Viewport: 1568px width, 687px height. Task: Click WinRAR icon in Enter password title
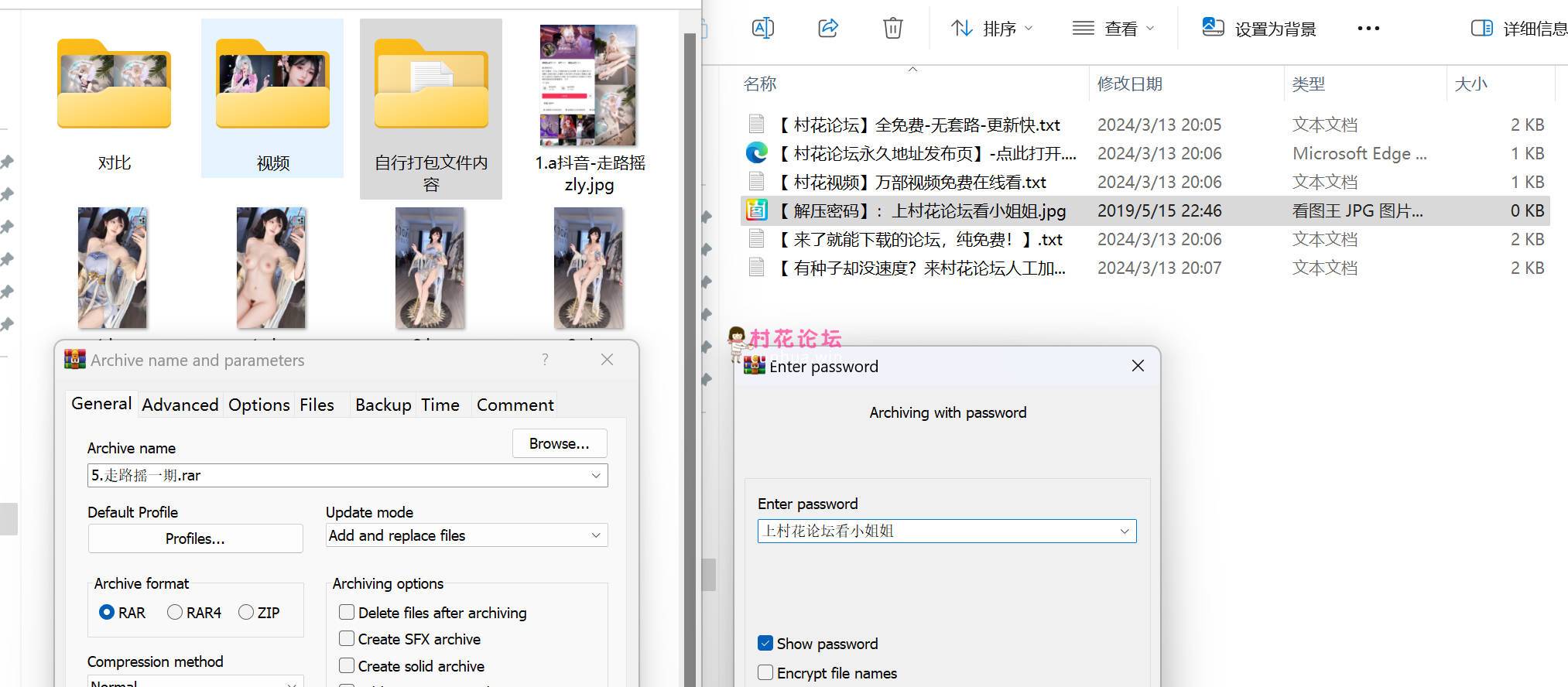[754, 366]
